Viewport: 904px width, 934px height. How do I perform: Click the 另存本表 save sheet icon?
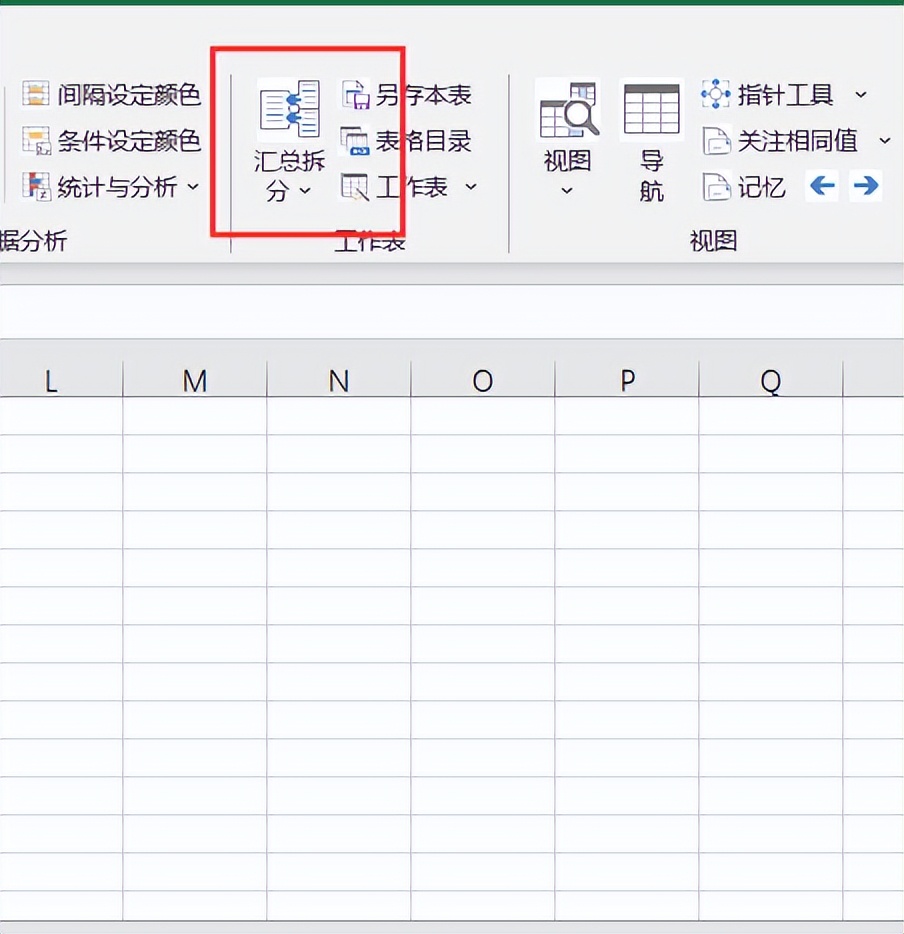pos(355,95)
